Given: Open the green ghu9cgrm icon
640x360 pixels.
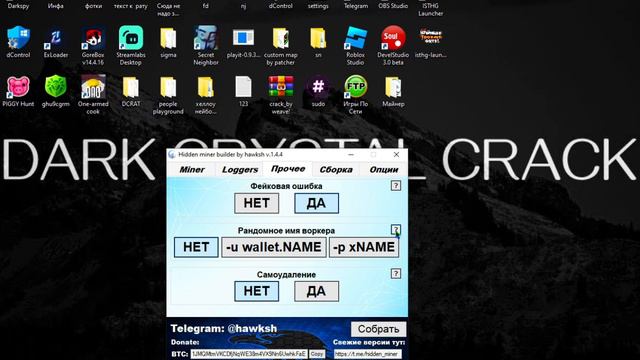Looking at the screenshot, I should coord(56,87).
